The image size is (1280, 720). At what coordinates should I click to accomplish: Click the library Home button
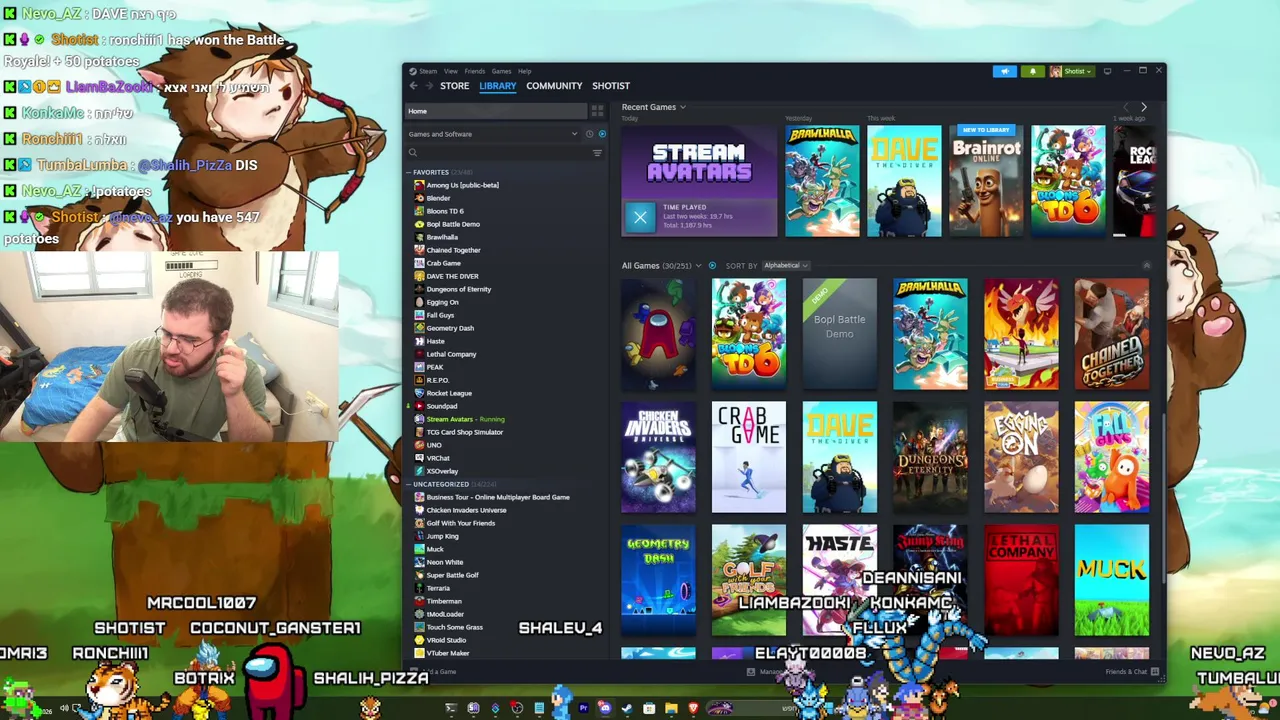click(496, 111)
